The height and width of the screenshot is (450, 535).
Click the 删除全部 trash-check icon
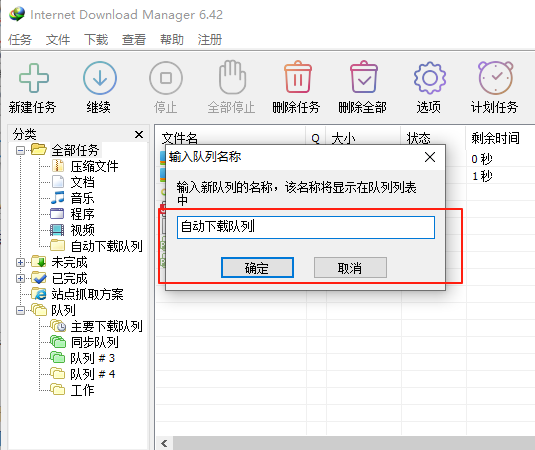click(364, 77)
